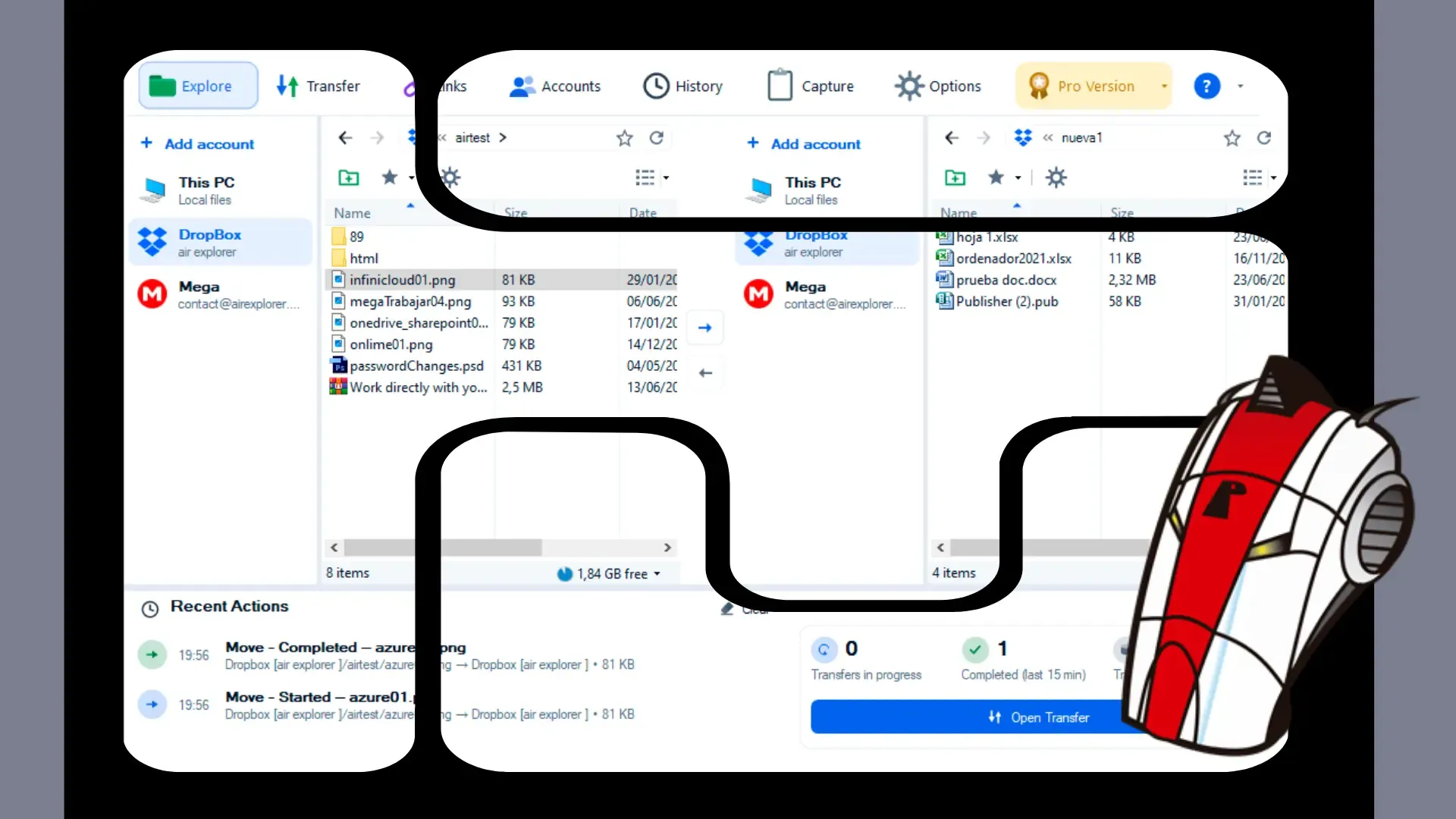Click left pane scrollbar left arrow
This screenshot has height=819, width=1456.
(x=334, y=548)
